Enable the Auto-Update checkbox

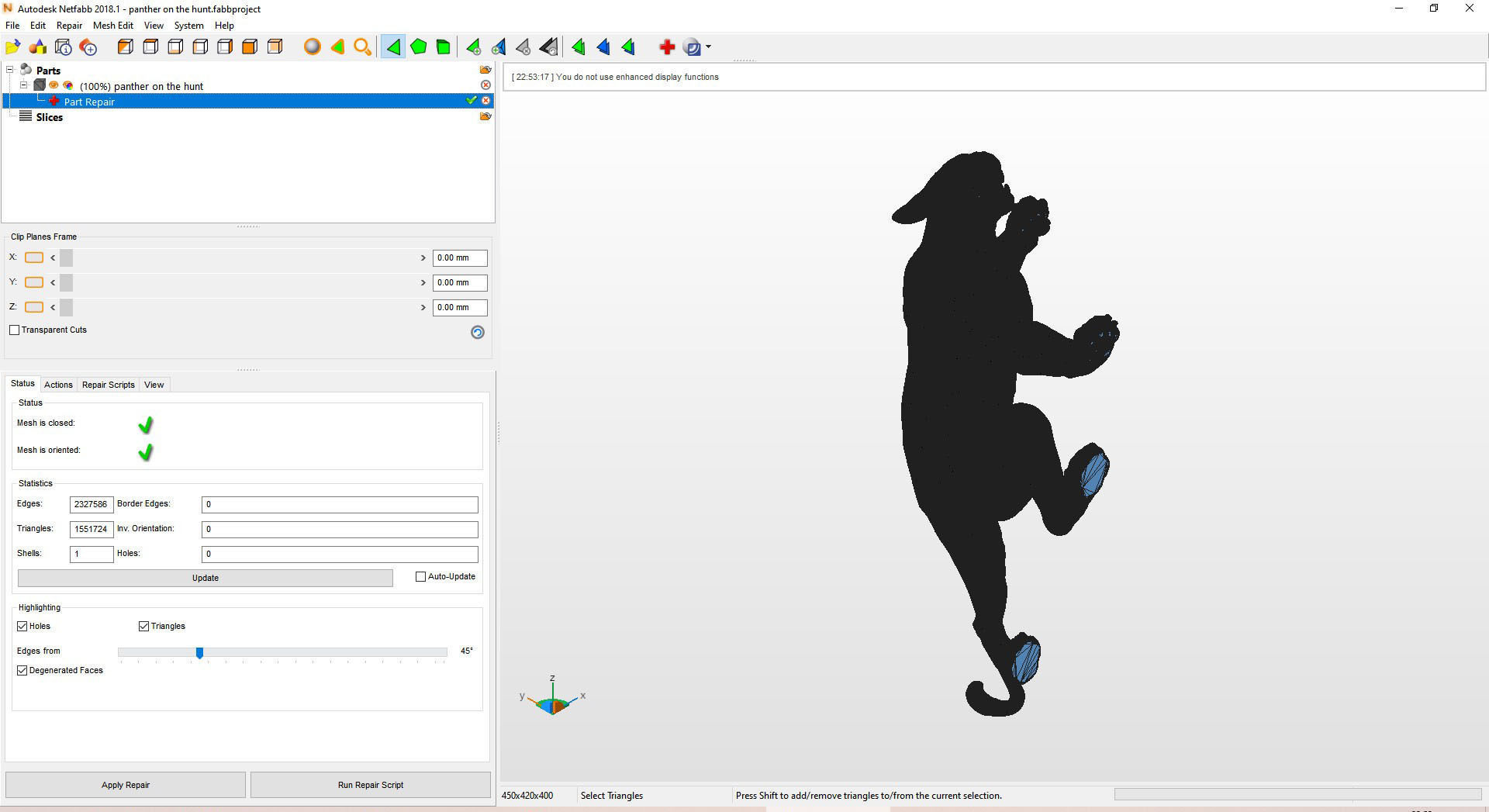coord(420,576)
